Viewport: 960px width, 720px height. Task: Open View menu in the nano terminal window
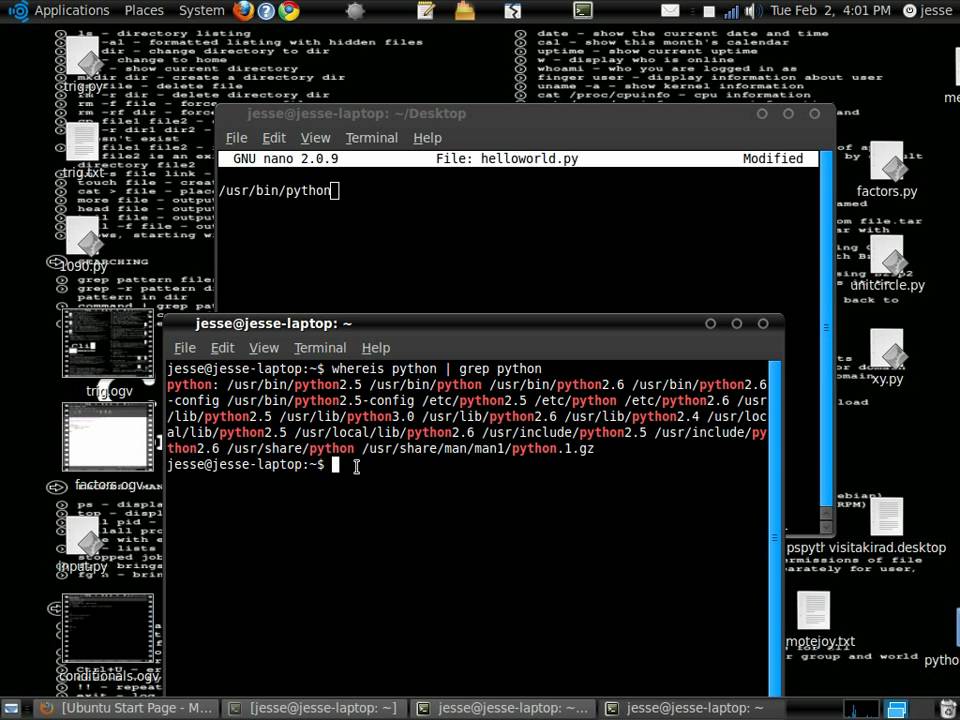(315, 138)
